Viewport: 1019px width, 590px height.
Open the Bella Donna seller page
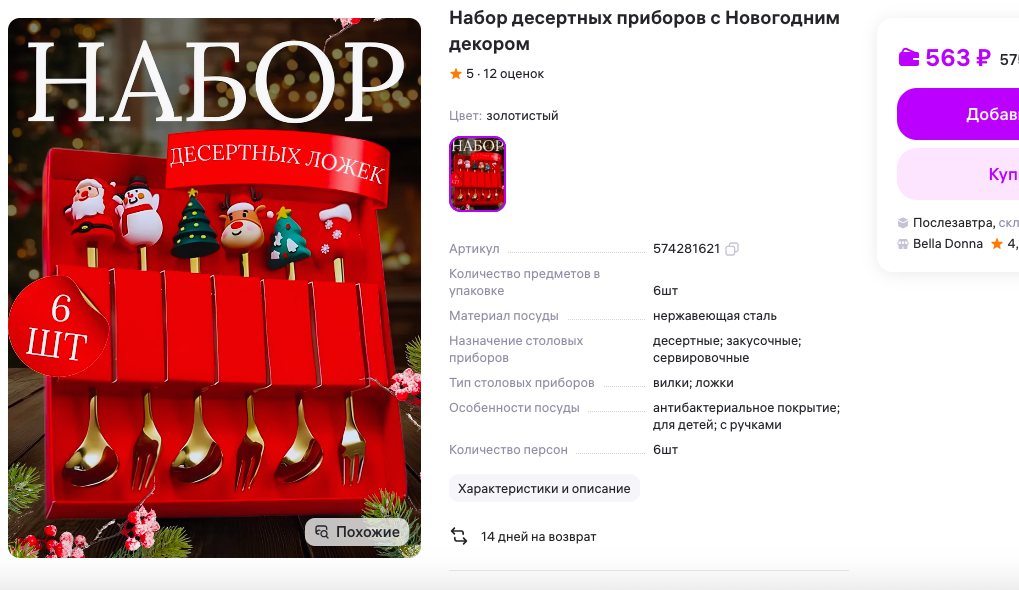click(x=948, y=244)
